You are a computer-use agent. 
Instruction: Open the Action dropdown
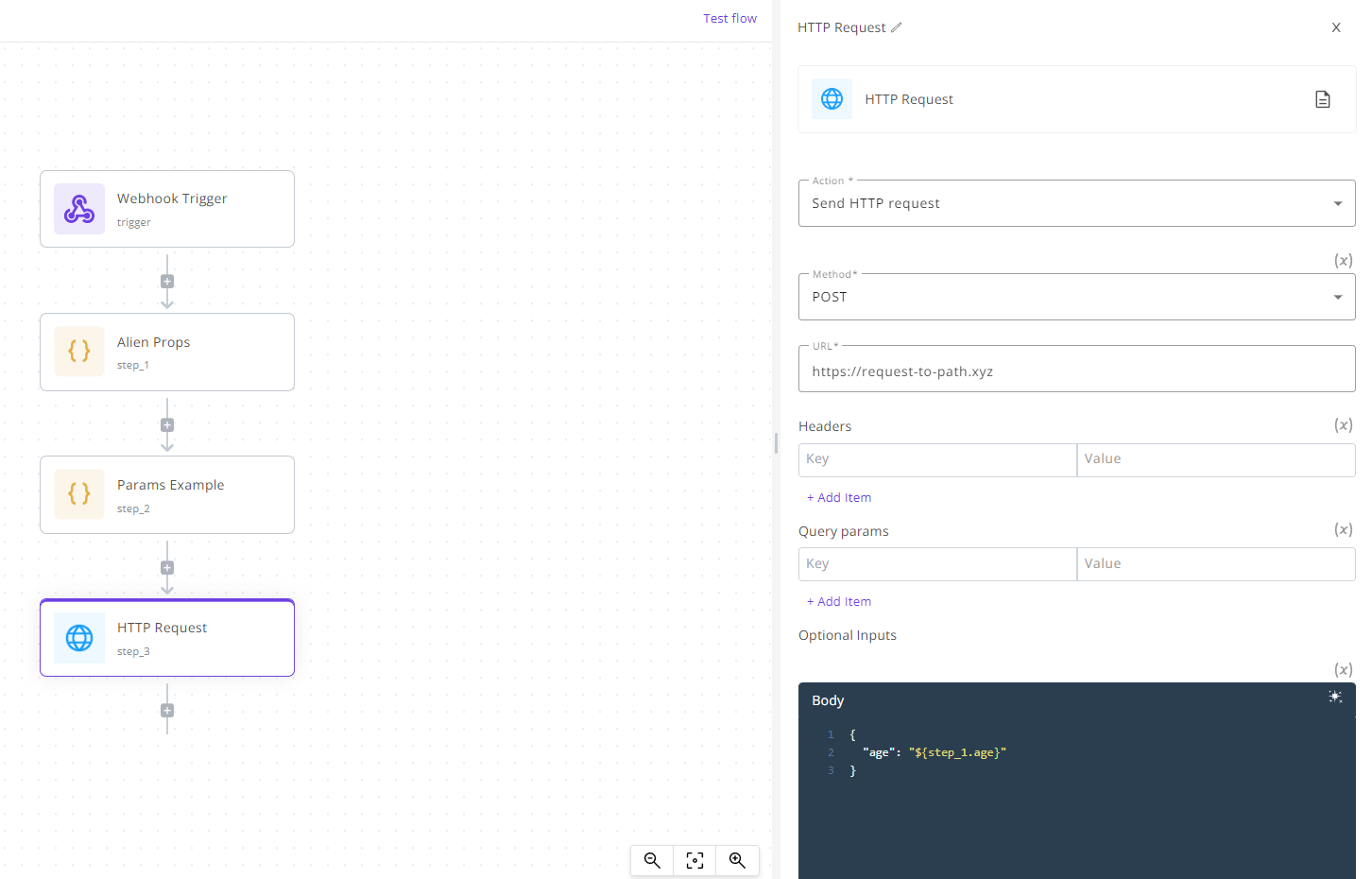pos(1076,203)
